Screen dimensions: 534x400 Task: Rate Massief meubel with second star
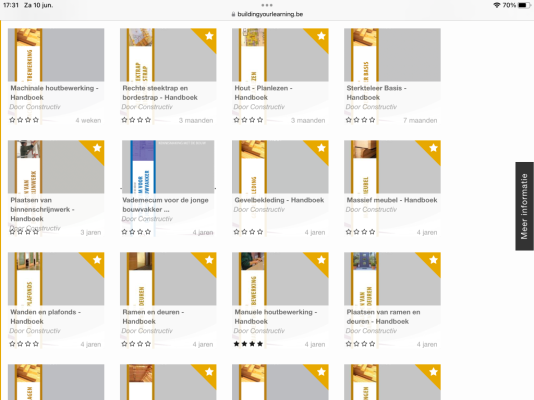point(356,232)
